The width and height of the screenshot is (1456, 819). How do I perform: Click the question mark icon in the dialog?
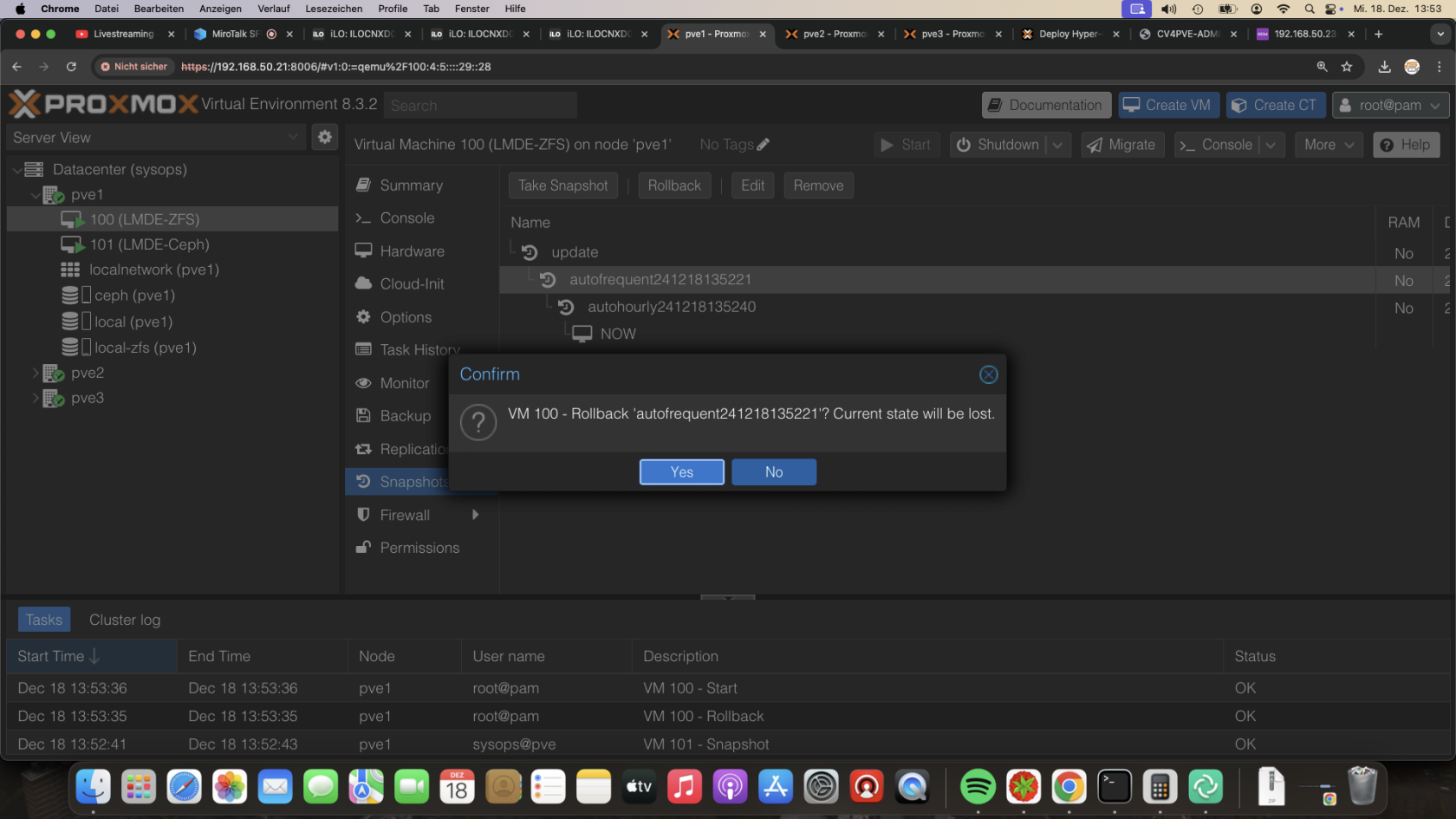point(478,422)
